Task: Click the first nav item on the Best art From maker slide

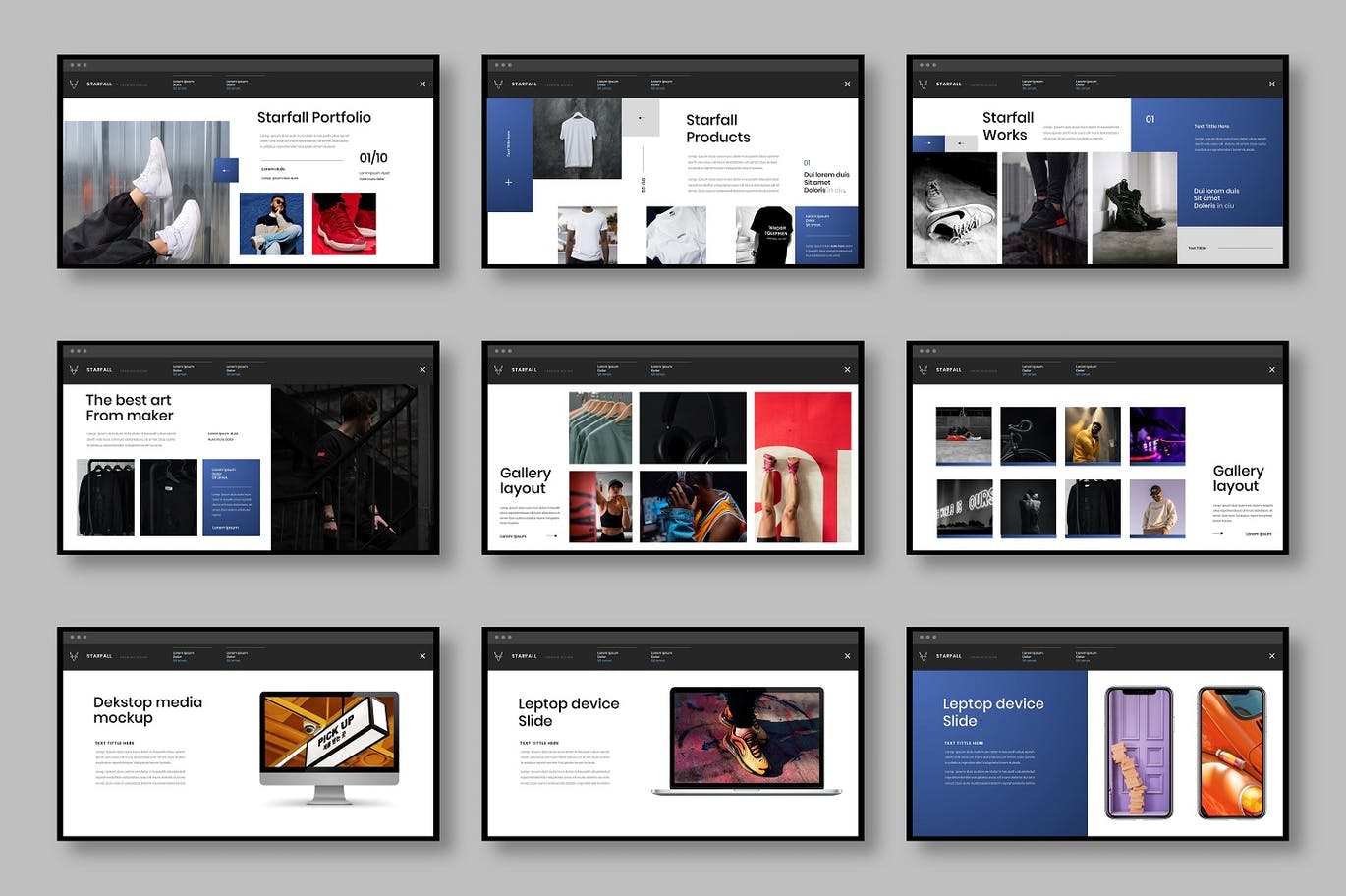Action: (183, 370)
